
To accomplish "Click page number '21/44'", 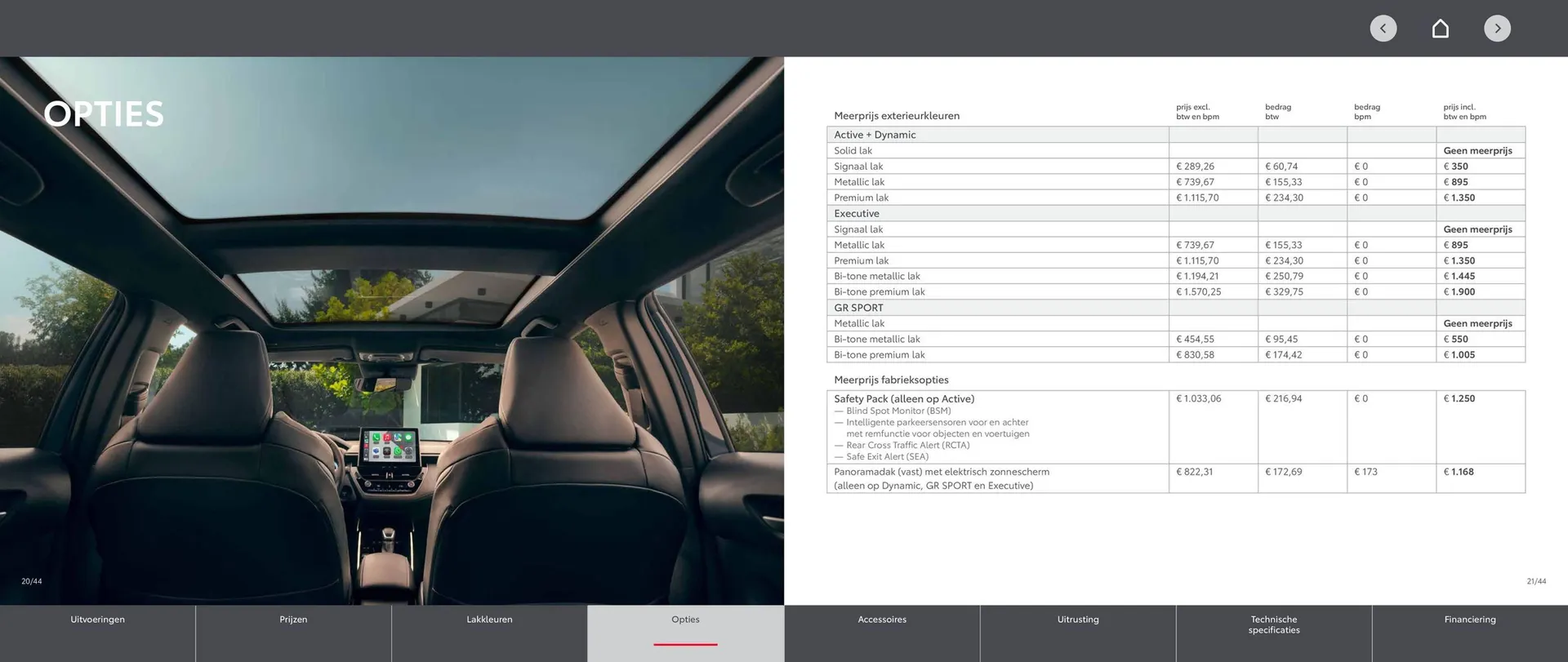I will [1536, 582].
